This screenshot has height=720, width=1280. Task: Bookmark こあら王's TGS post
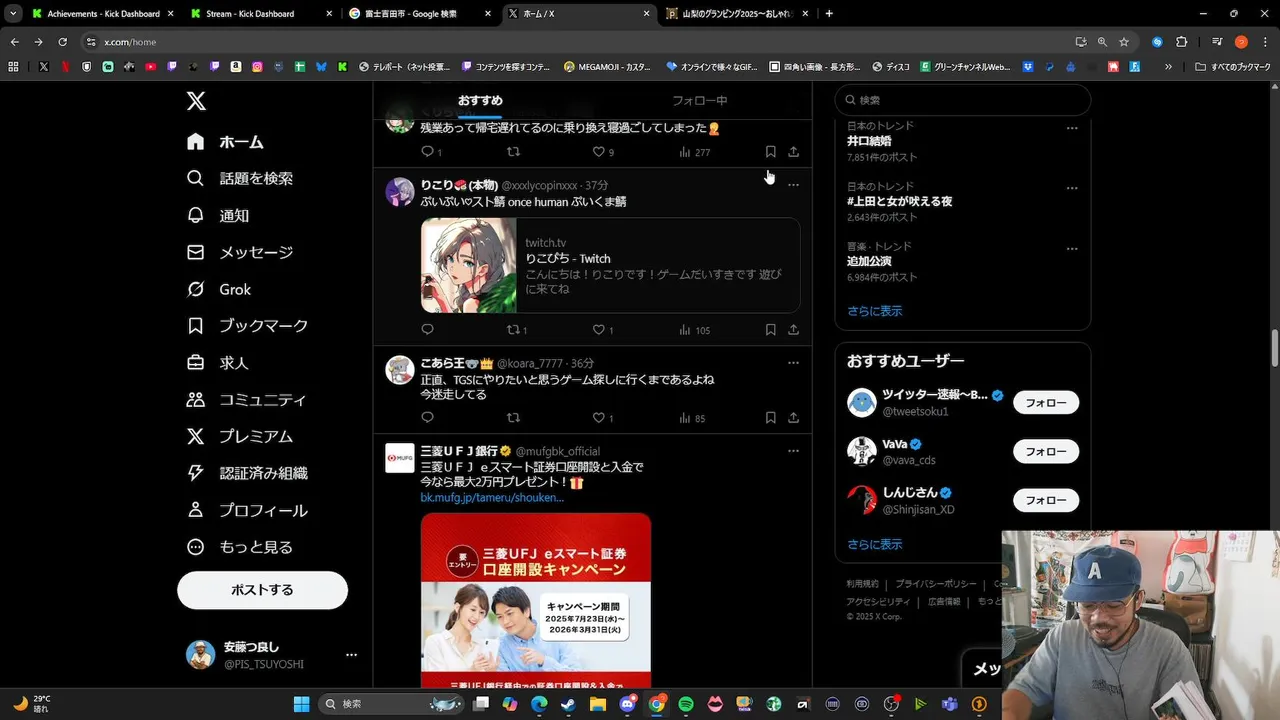(x=770, y=418)
